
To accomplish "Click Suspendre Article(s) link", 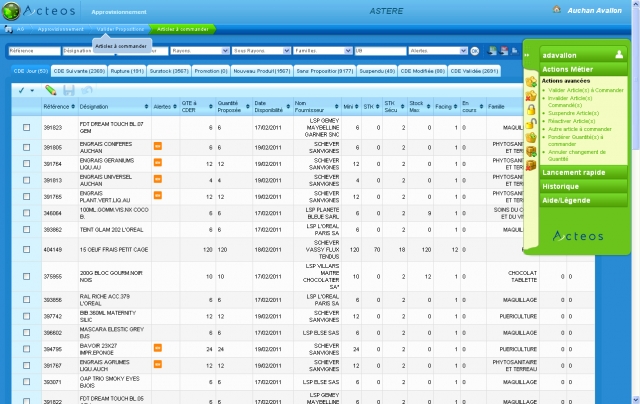I will [x=573, y=113].
